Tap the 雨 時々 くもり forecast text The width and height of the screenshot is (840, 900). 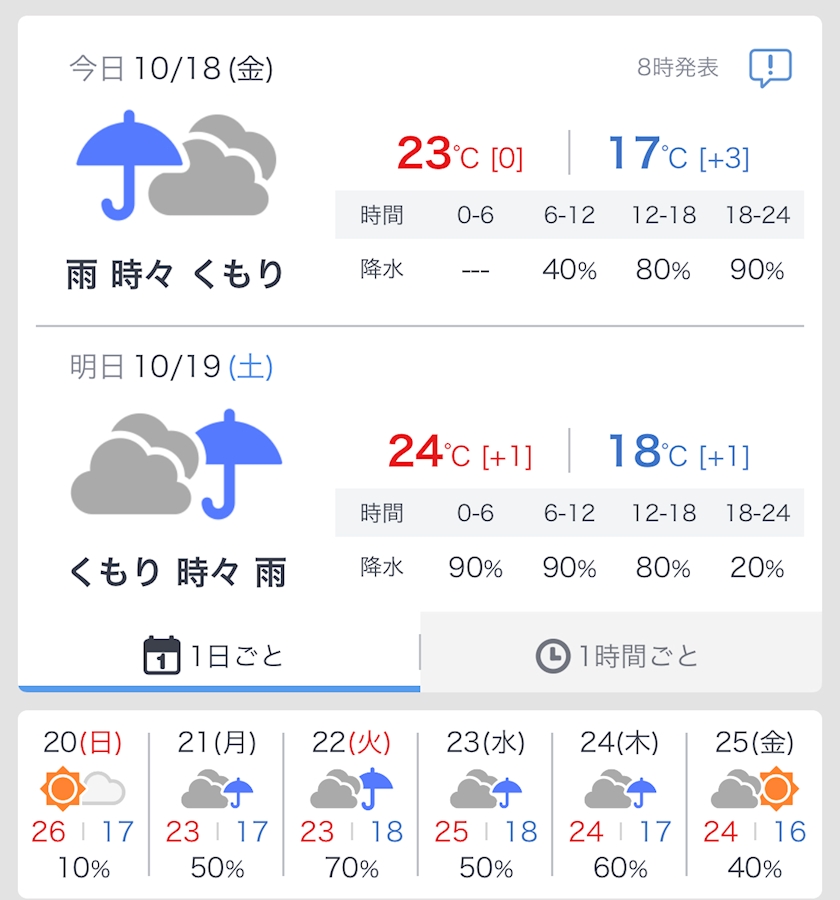[x=175, y=274]
